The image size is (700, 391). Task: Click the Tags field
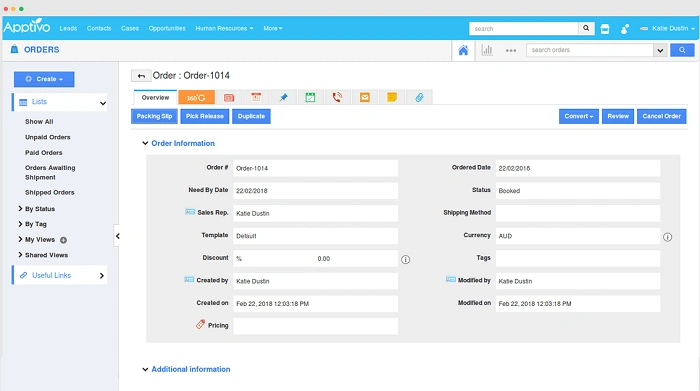[x=578, y=258]
